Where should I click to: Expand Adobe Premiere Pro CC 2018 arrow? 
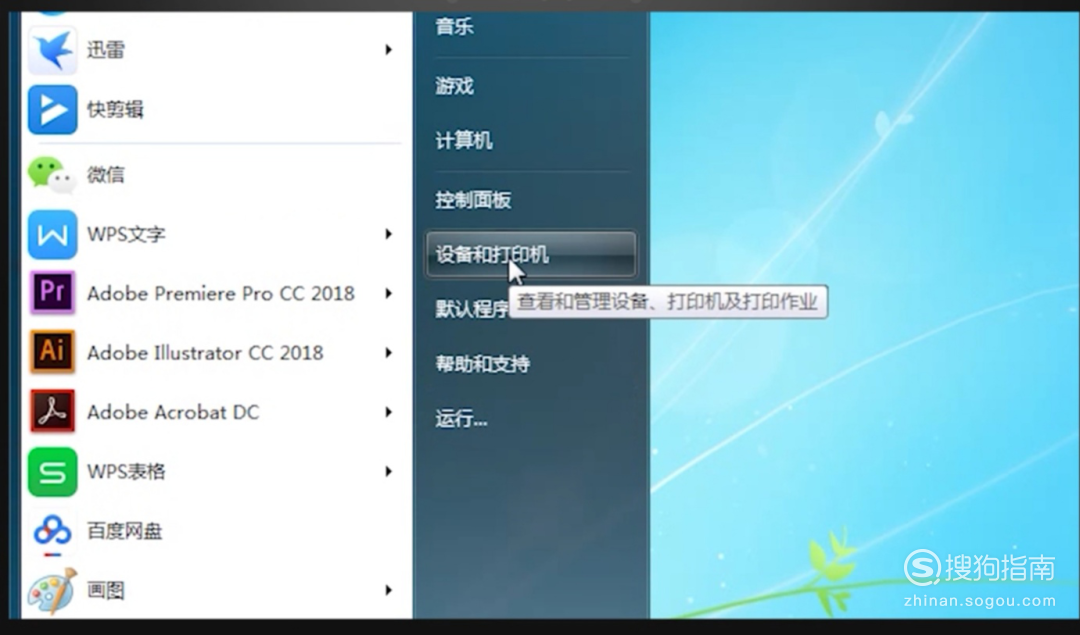click(x=388, y=293)
